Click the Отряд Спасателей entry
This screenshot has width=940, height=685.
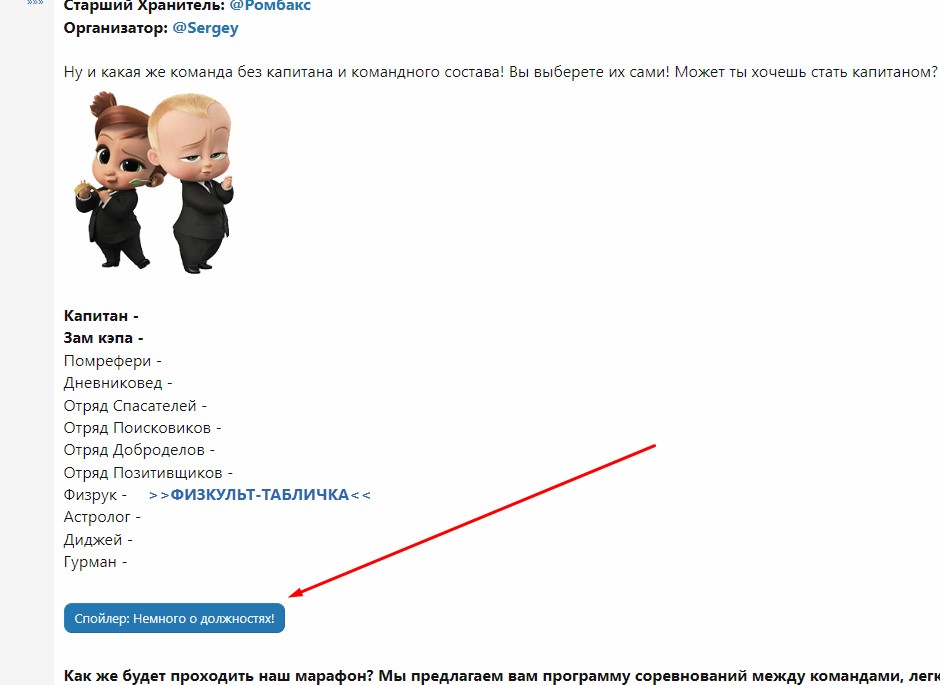point(135,406)
